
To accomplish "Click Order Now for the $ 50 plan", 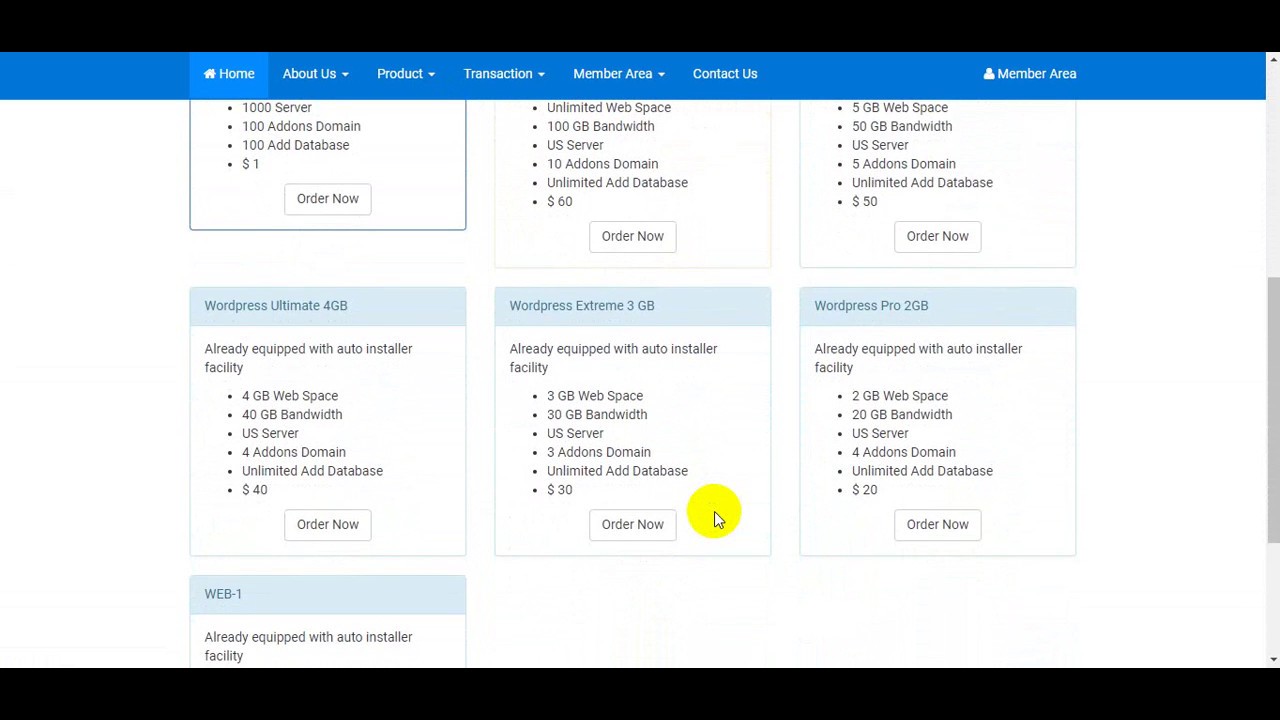I will [937, 237].
